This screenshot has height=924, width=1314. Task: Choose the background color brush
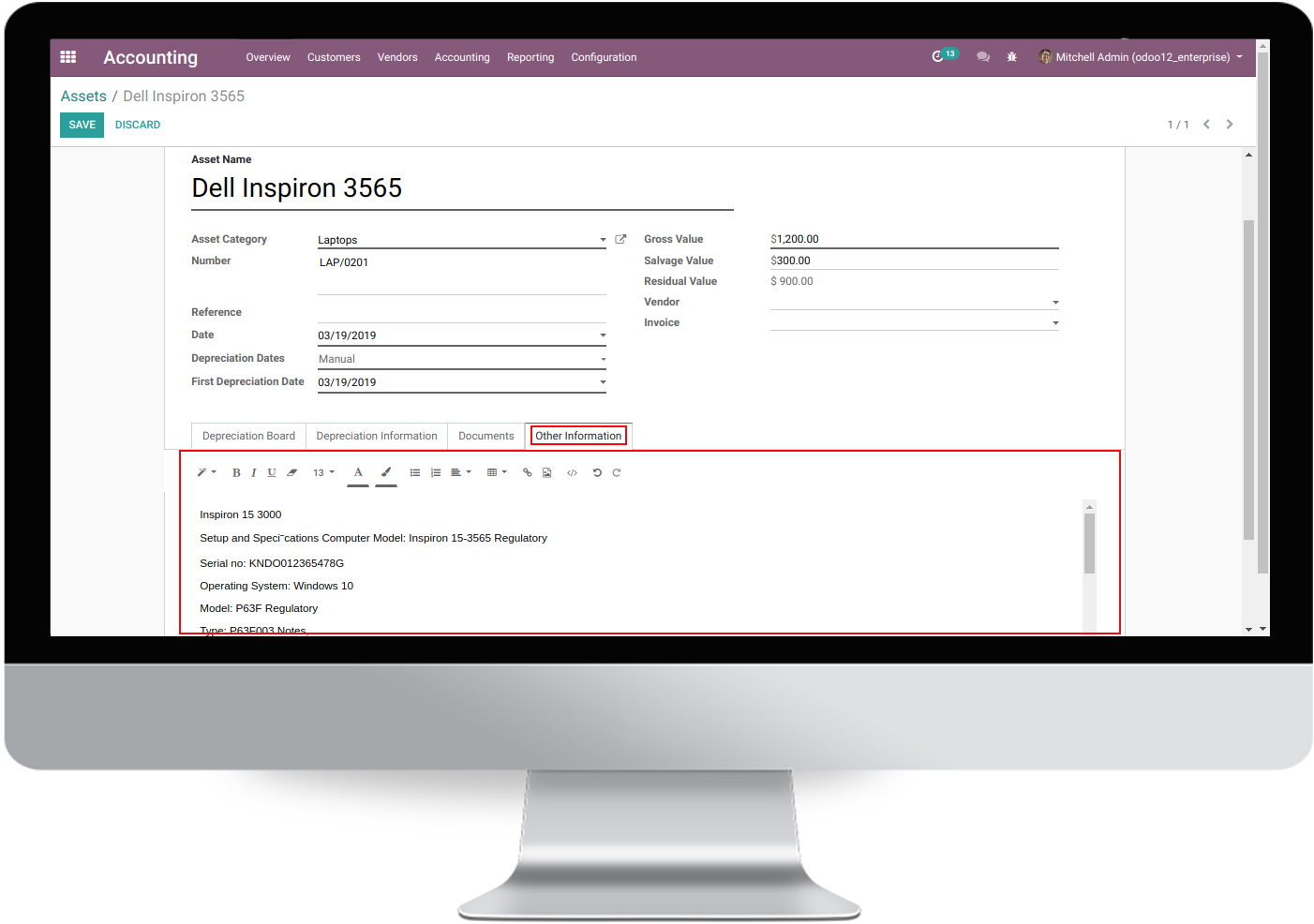tap(386, 473)
